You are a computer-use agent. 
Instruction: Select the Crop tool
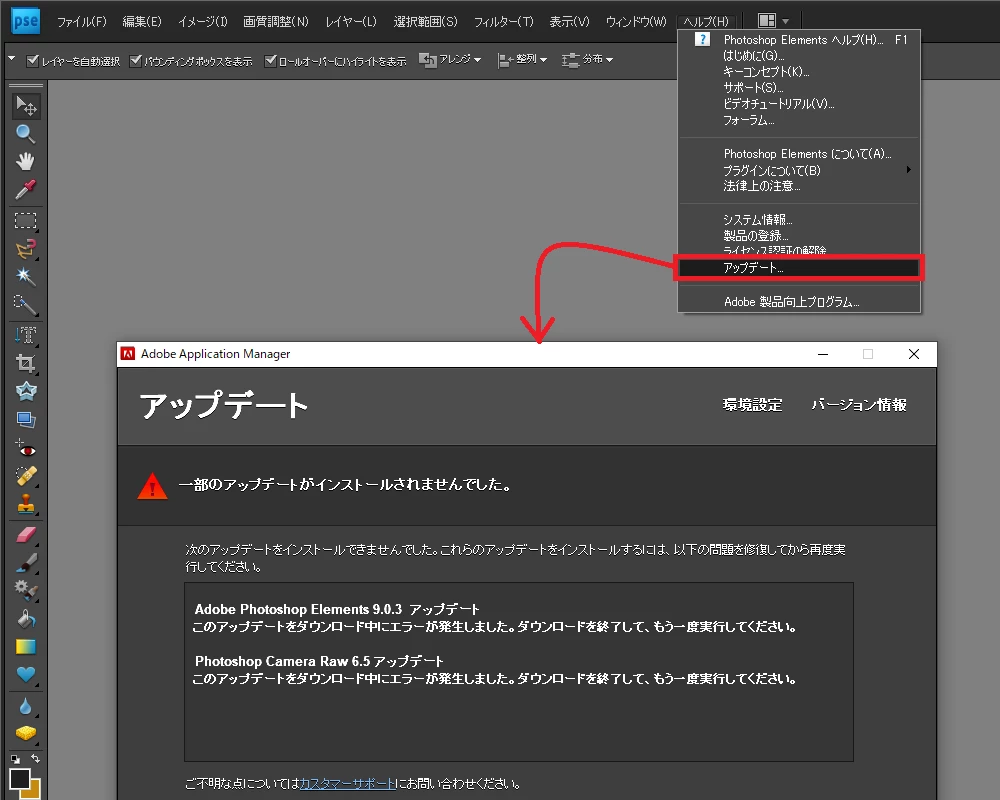tap(26, 363)
